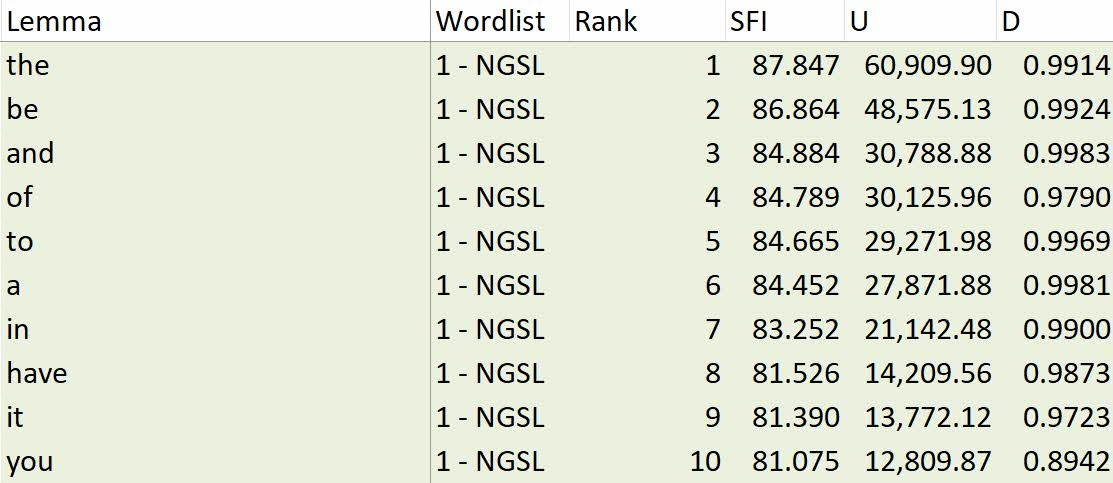Click the Rank column header
Viewport: 1113px width, 483px height.
pos(606,21)
